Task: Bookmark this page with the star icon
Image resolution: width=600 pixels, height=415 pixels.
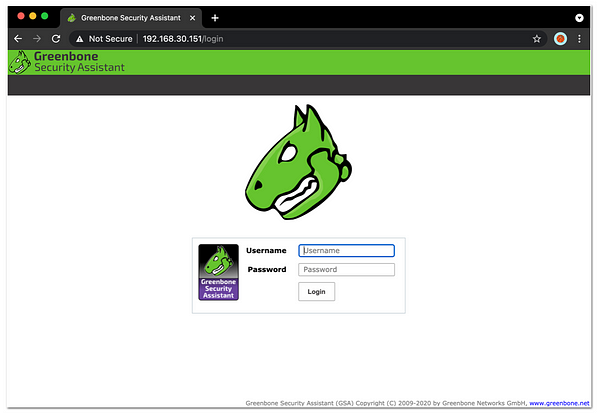Action: pos(536,39)
